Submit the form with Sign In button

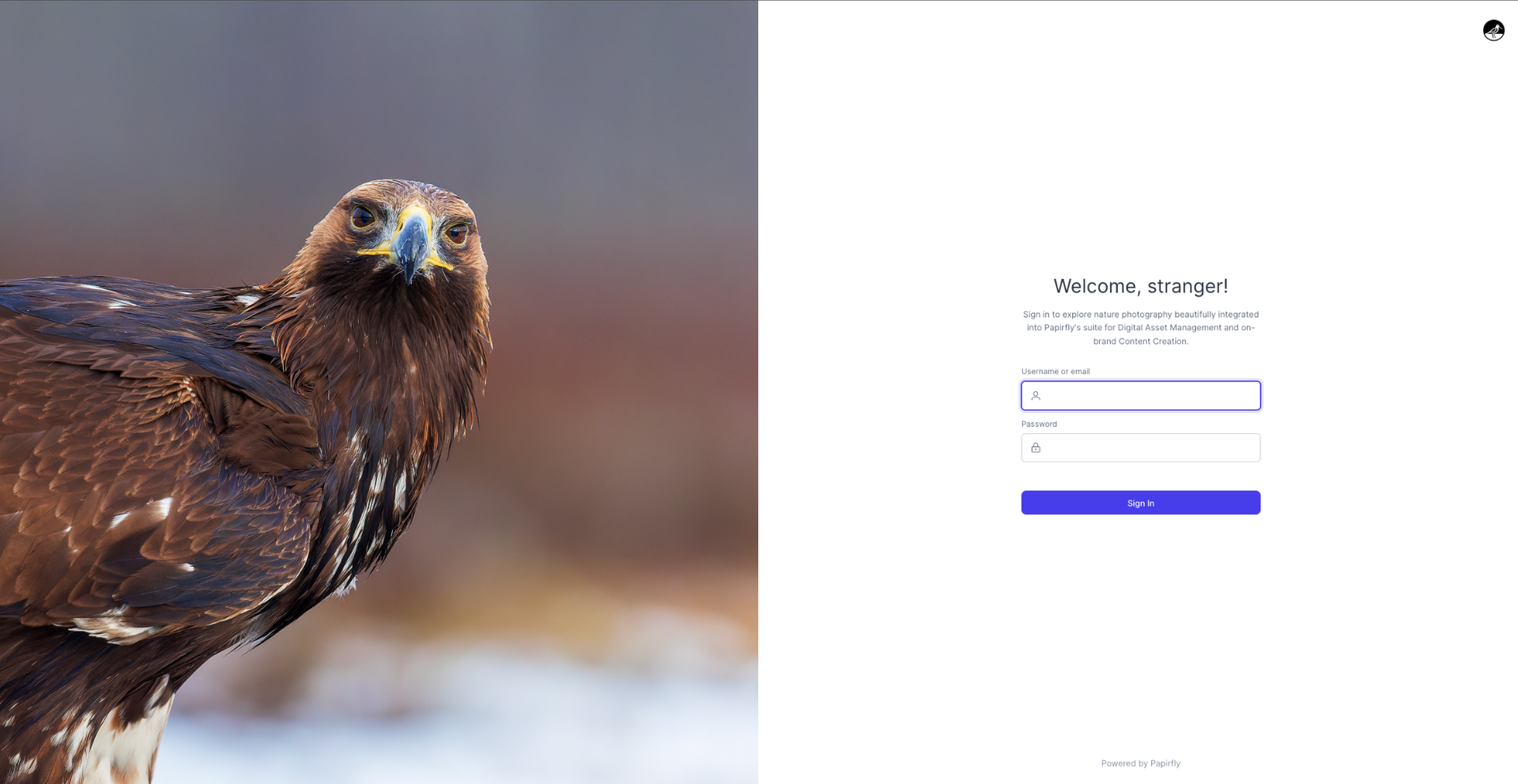point(1141,503)
